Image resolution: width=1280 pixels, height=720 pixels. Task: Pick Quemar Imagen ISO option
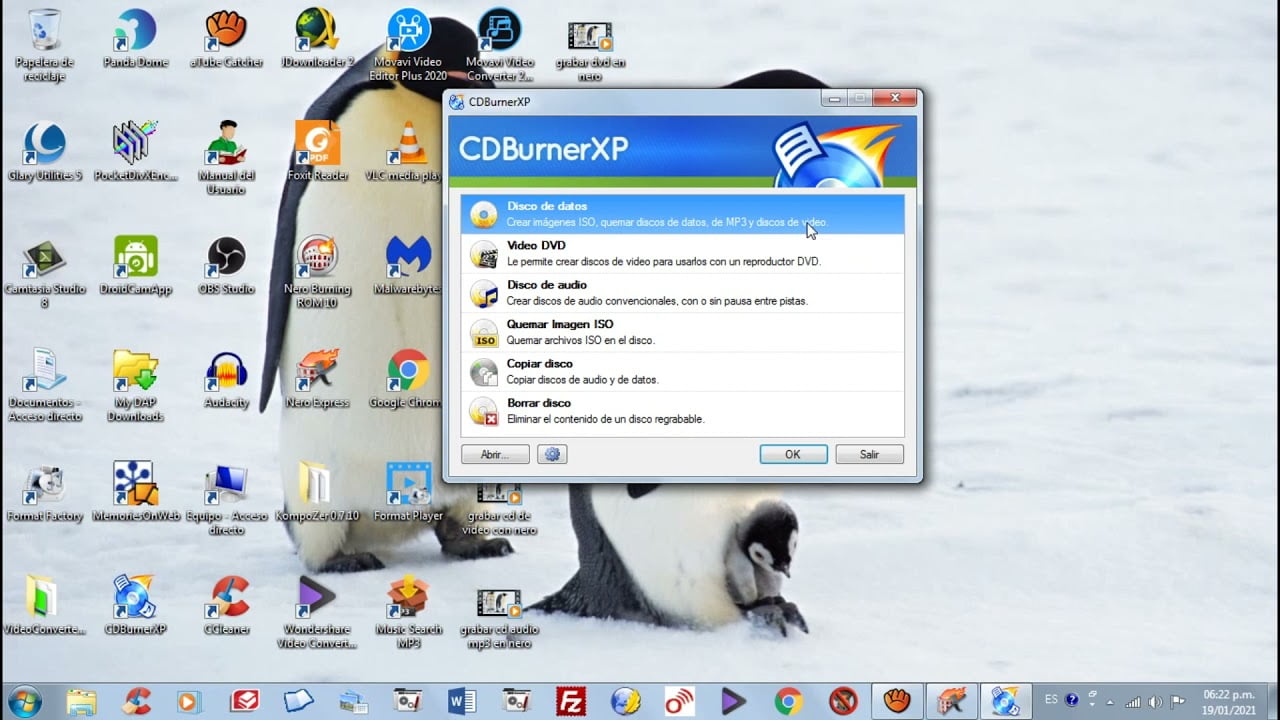click(682, 332)
